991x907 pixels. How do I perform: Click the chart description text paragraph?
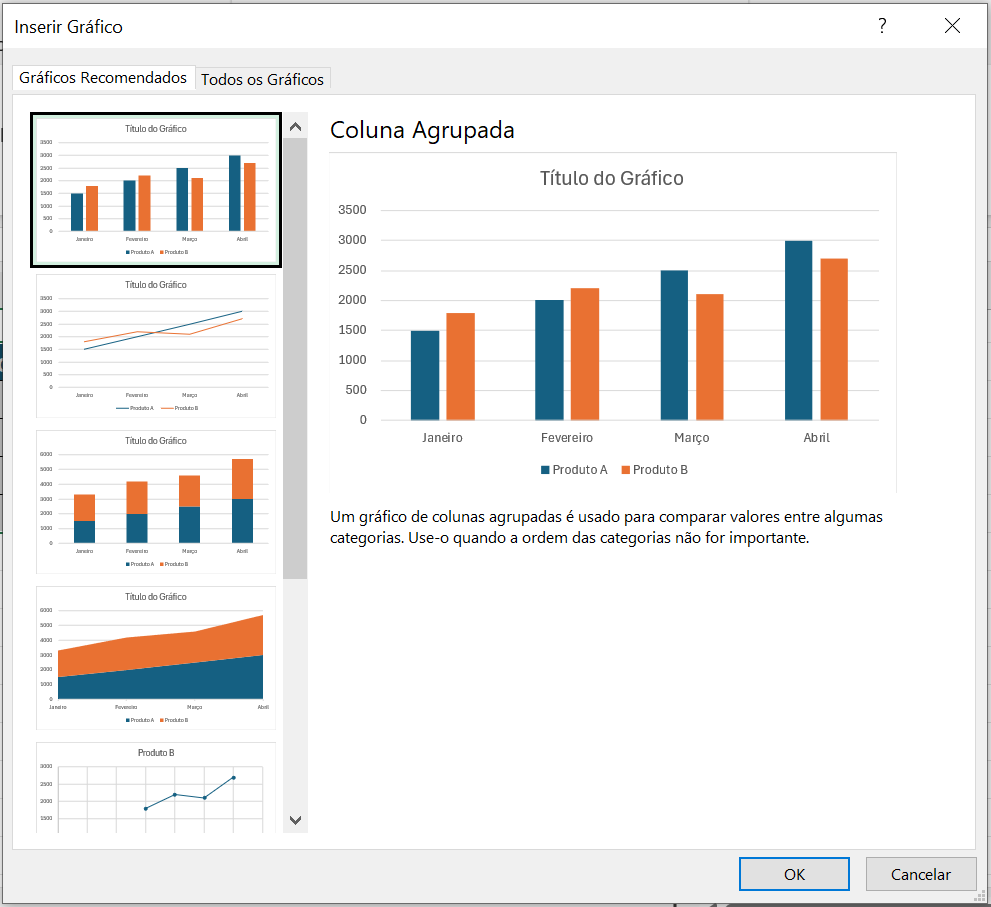point(606,527)
